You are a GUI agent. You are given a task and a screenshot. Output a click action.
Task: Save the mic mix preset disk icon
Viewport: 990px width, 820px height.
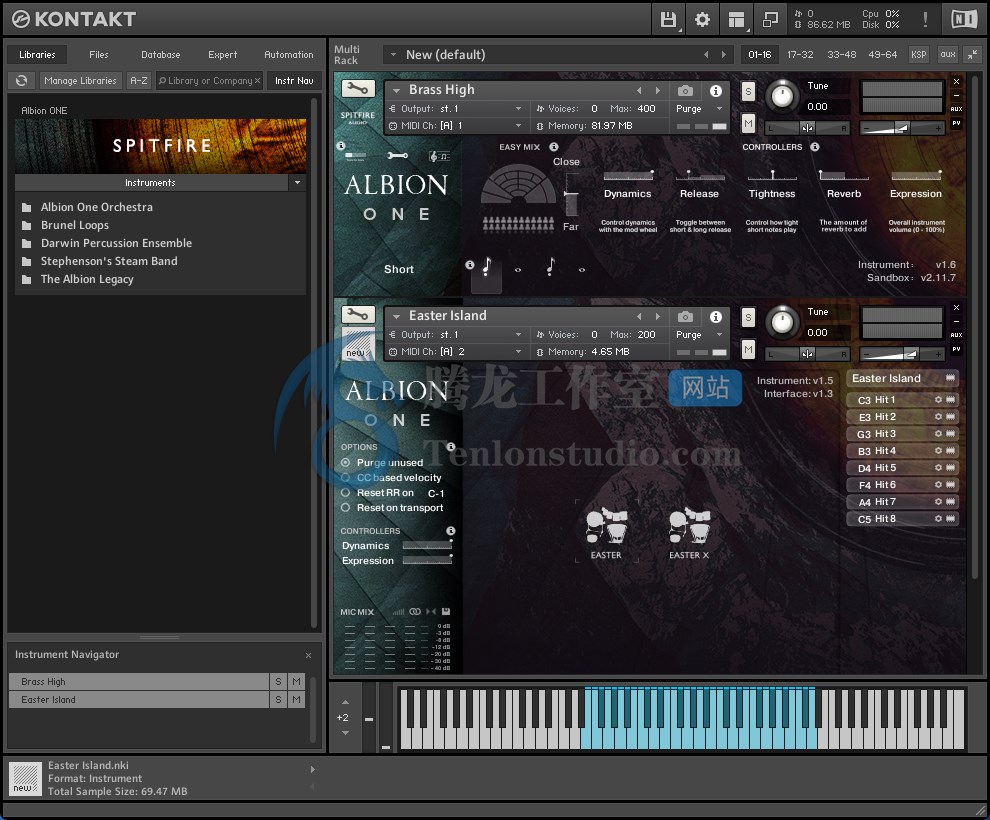[x=446, y=612]
